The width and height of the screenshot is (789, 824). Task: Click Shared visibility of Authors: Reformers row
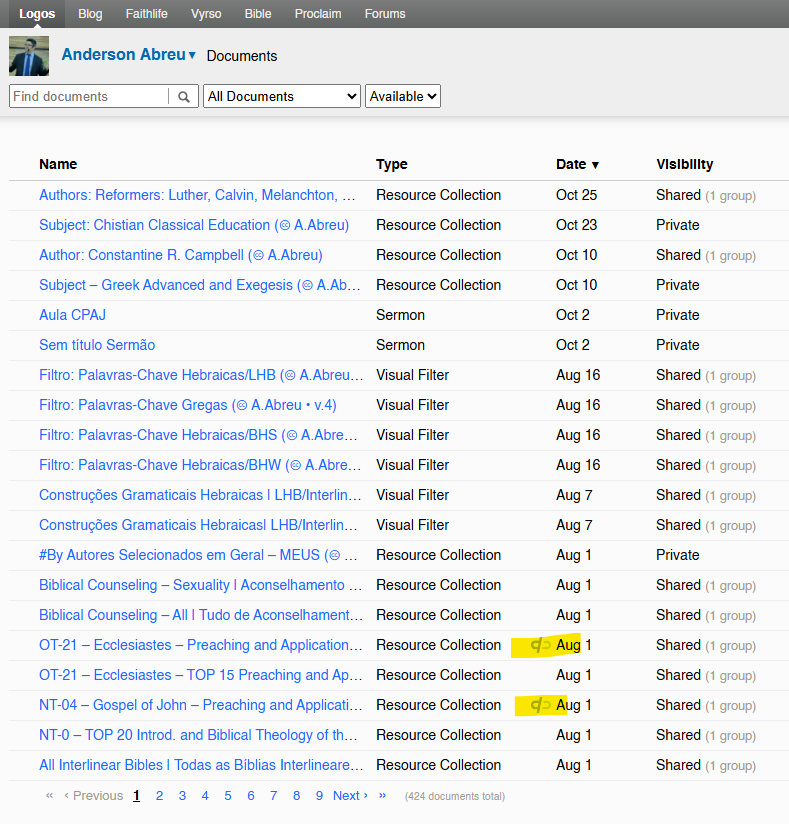706,195
